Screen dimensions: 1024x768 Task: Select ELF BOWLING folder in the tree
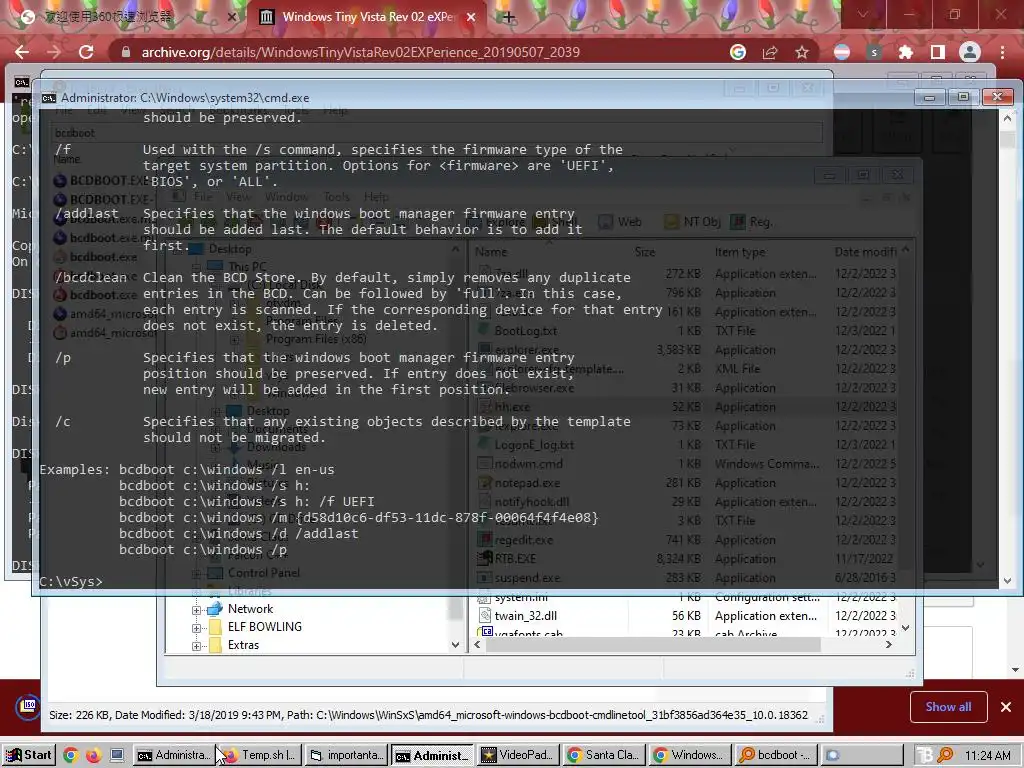pos(264,626)
